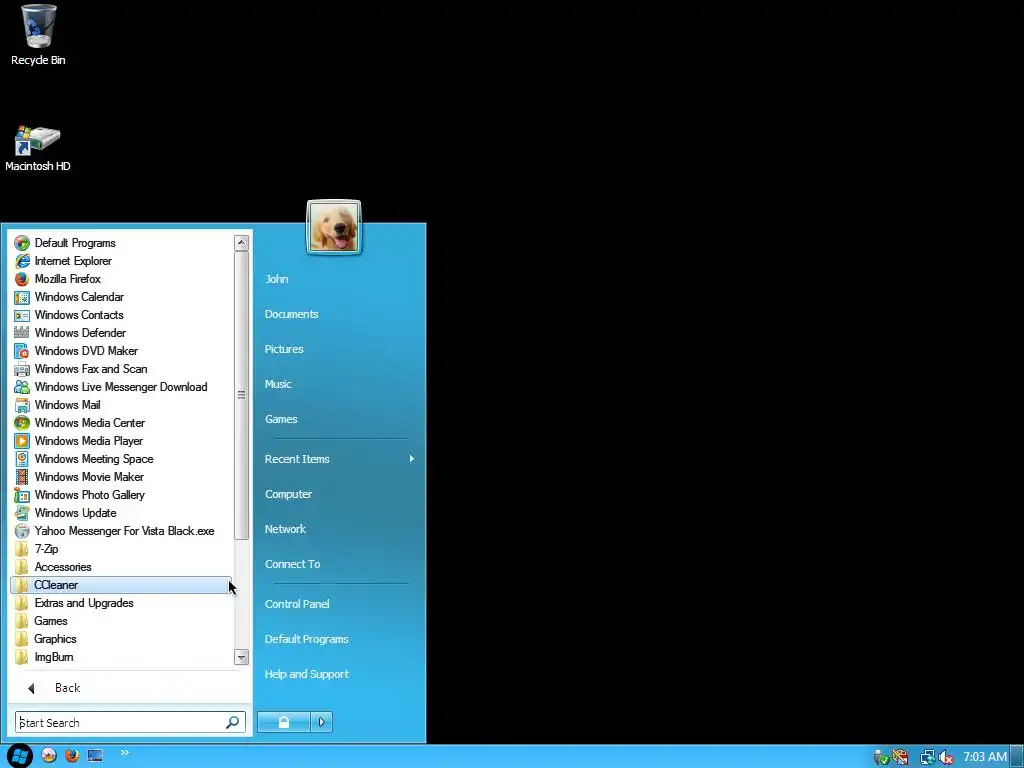Viewport: 1024px width, 768px height.
Task: Expand the CCleaner folder
Action: click(121, 585)
